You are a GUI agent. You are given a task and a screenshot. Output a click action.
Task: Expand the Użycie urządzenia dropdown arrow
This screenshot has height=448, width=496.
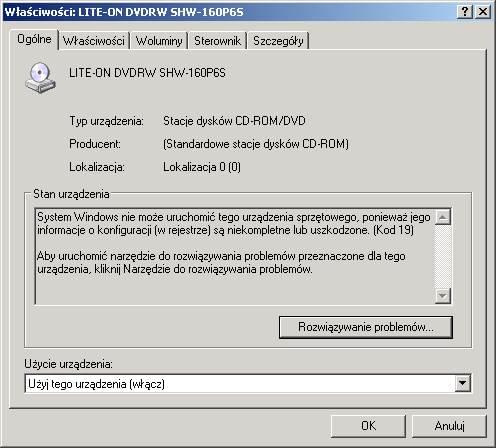pos(462,383)
